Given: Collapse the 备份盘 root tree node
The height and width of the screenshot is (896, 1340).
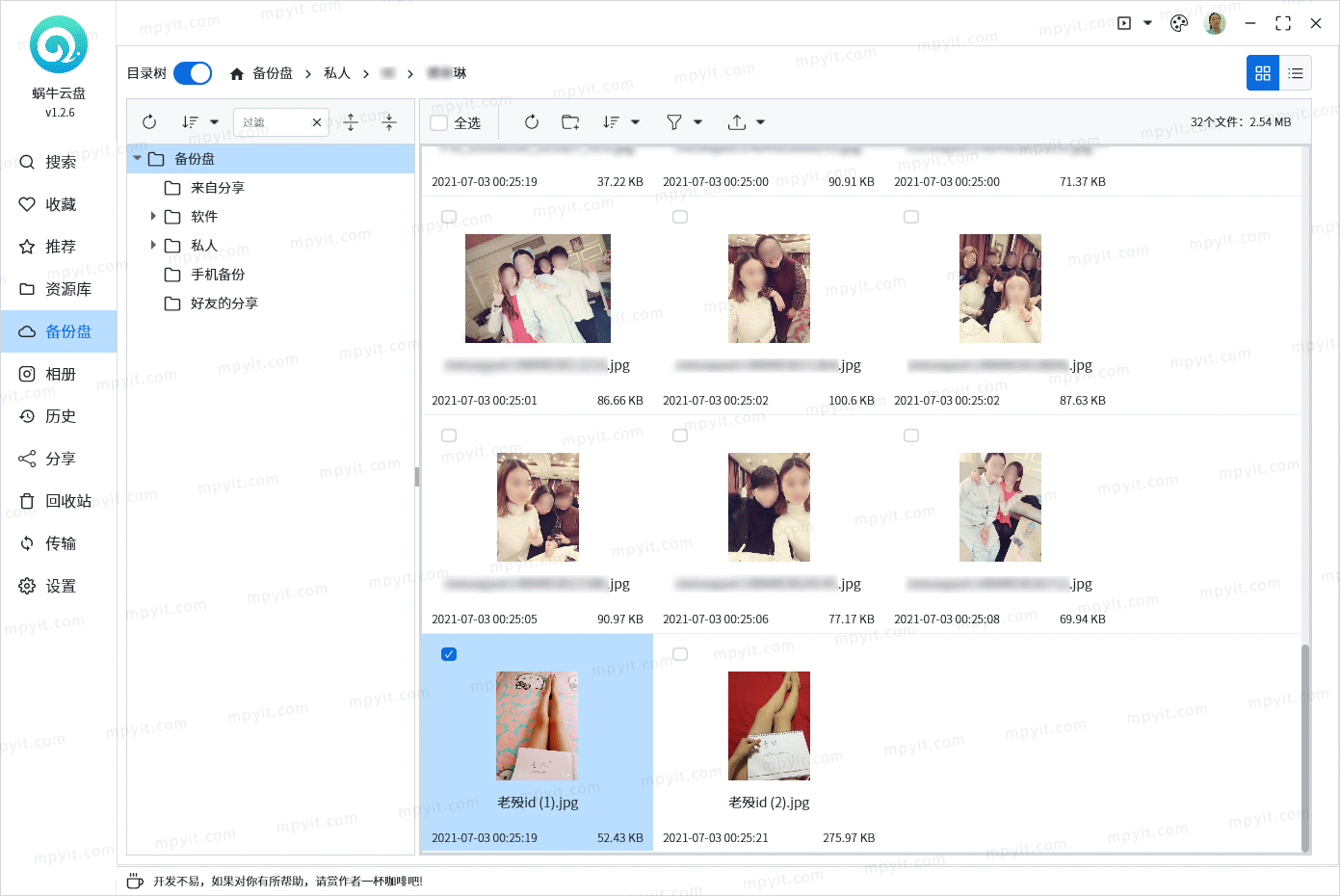Looking at the screenshot, I should click(138, 159).
